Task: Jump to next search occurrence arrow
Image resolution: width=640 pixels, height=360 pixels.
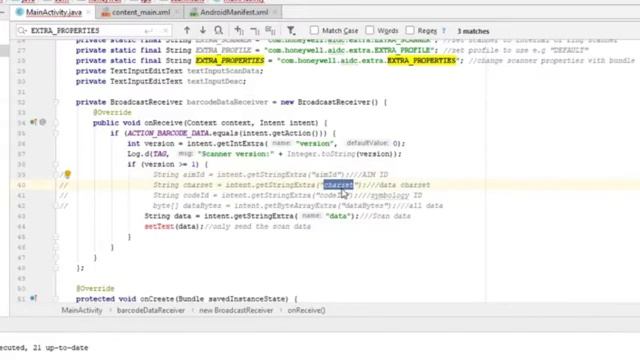Action: coord(203,31)
